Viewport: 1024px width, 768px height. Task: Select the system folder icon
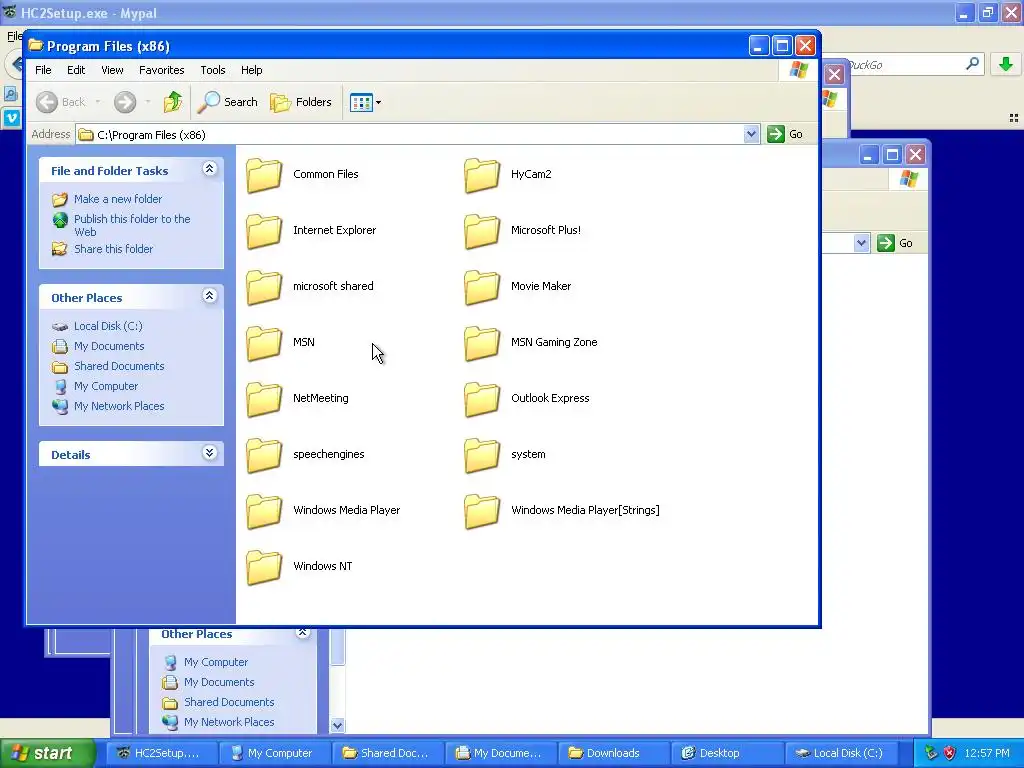coord(482,455)
